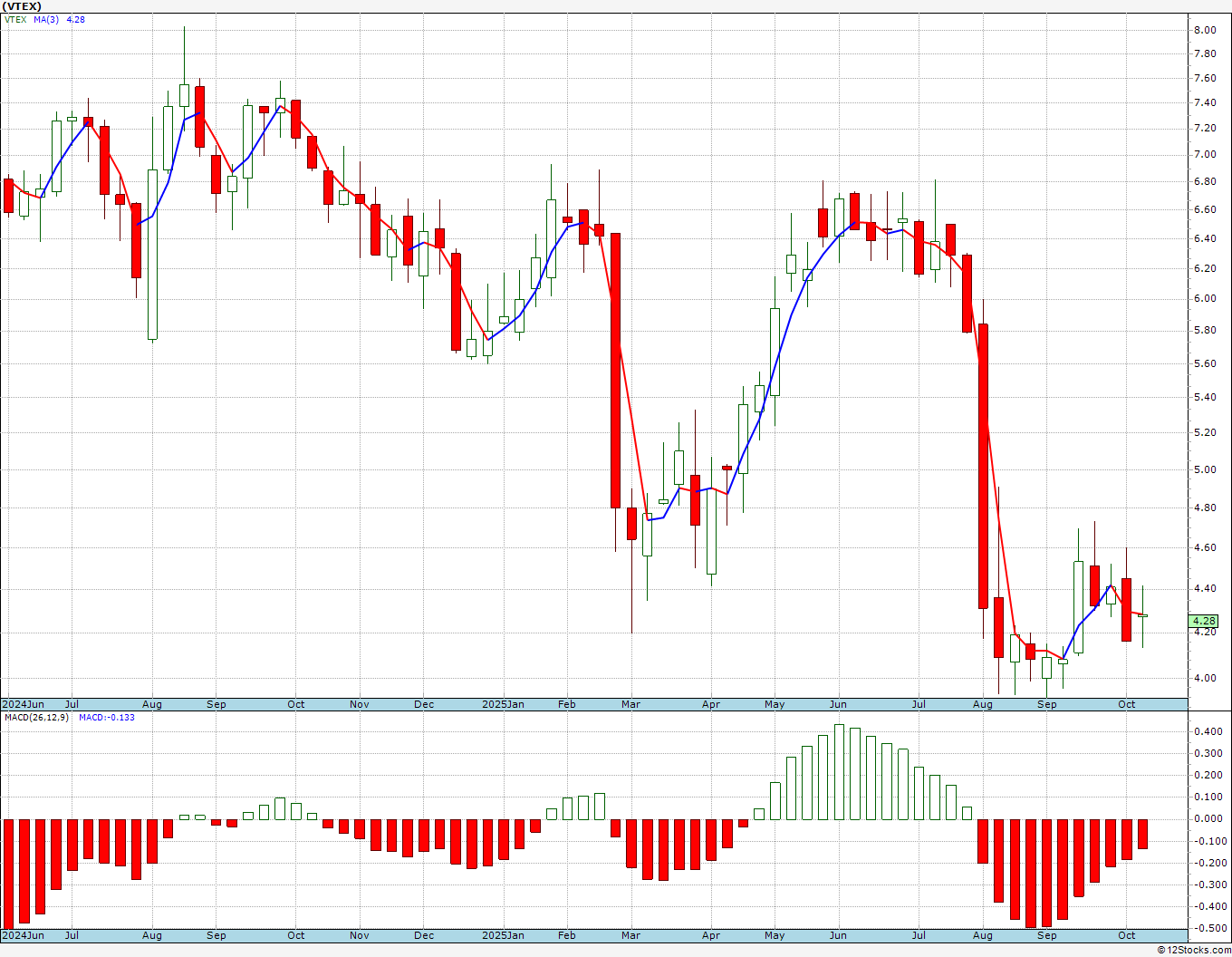Screen dimensions: 1232x957
Task: Click "2024Jun" on the price chart date axis
Action: [24, 704]
